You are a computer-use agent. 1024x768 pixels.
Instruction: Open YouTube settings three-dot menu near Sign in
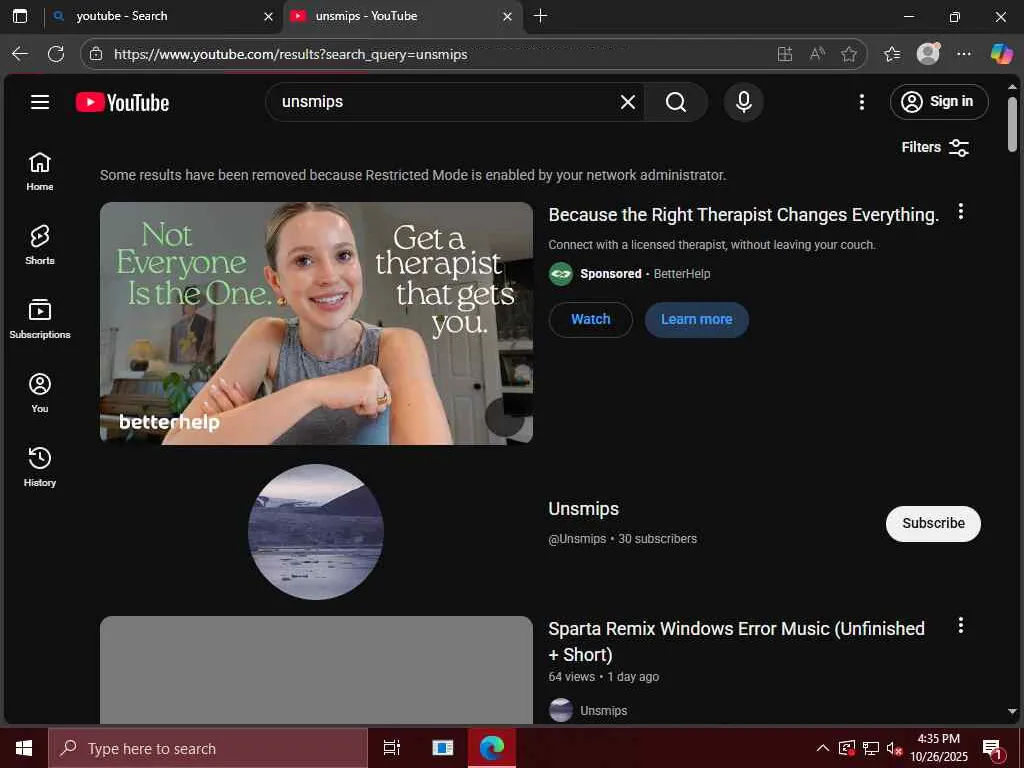[861, 102]
